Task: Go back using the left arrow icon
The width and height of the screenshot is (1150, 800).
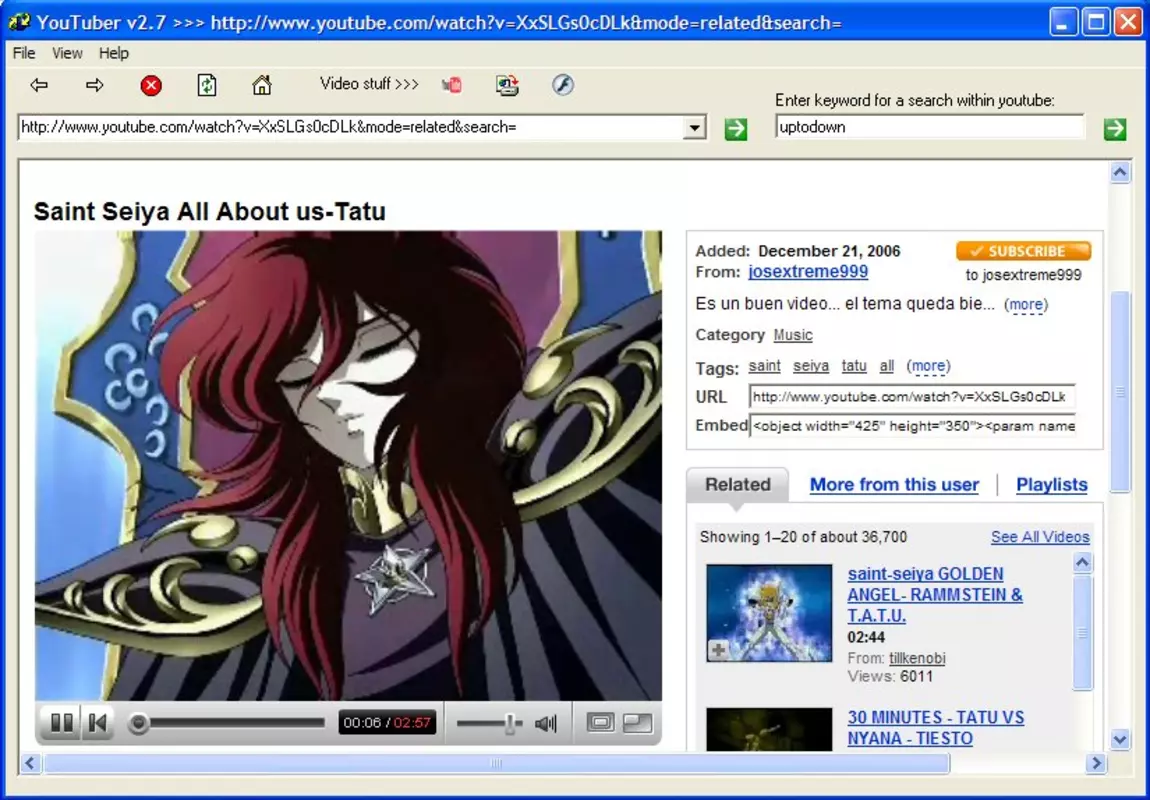Action: click(39, 85)
